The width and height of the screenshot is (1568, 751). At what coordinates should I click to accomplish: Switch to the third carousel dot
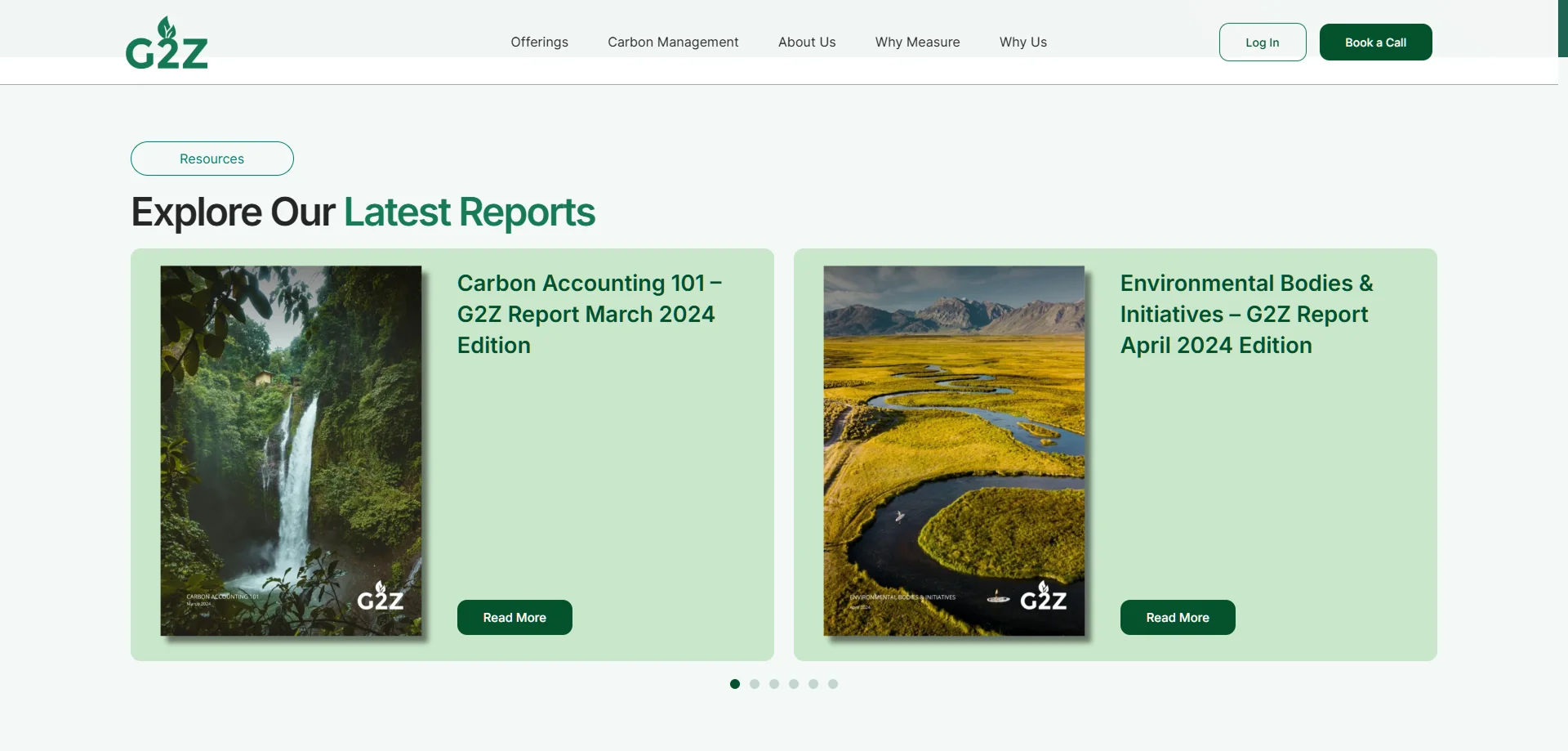(774, 684)
